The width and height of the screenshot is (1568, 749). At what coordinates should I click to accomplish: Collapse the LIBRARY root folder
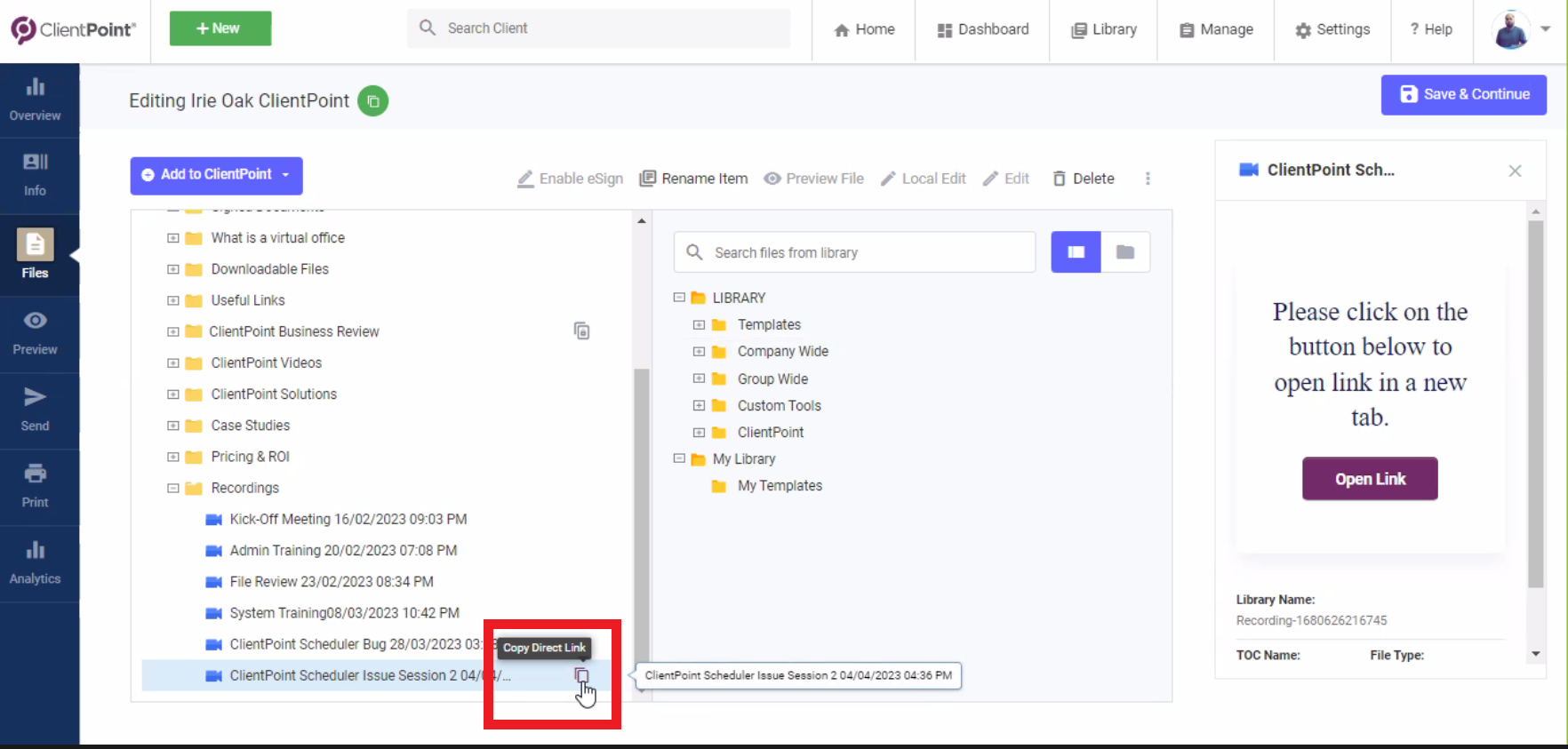679,298
